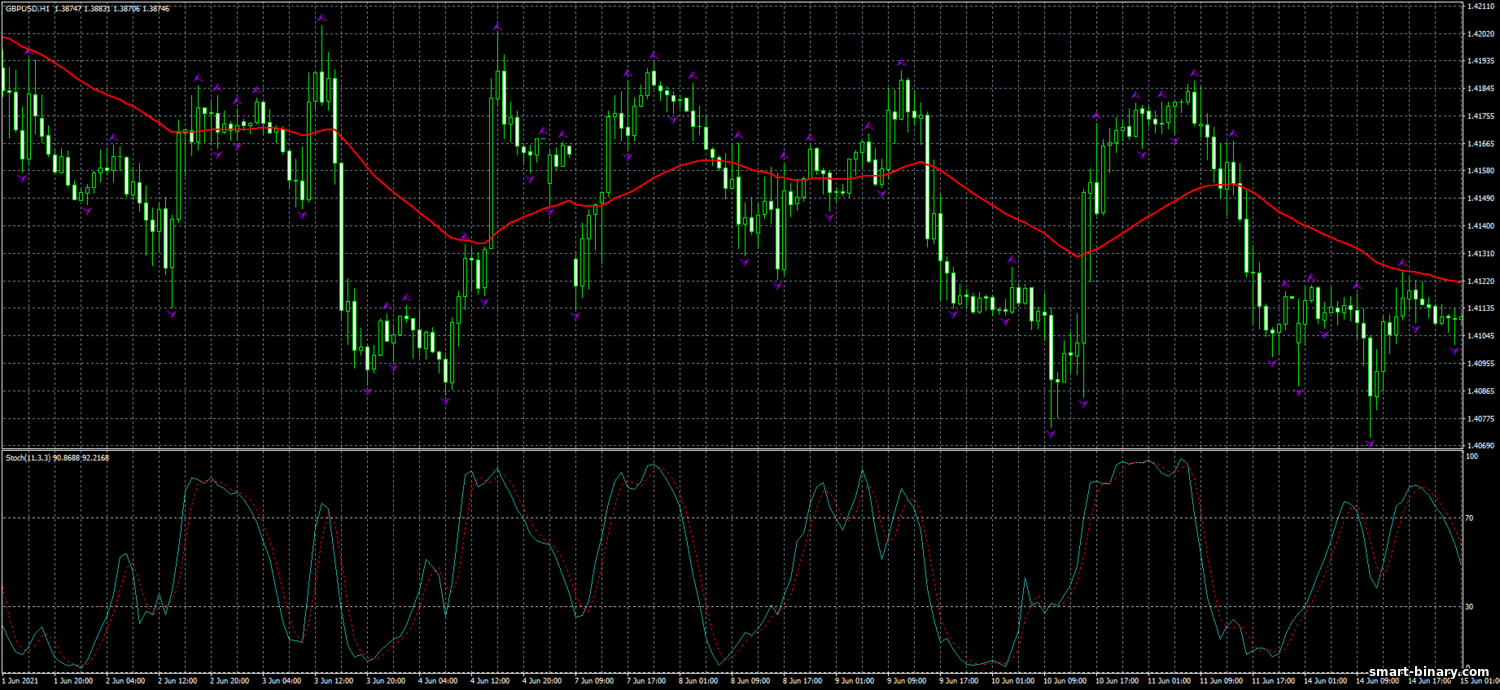Click price label 1.41400
This screenshot has width=1500, height=690.
coord(1480,226)
